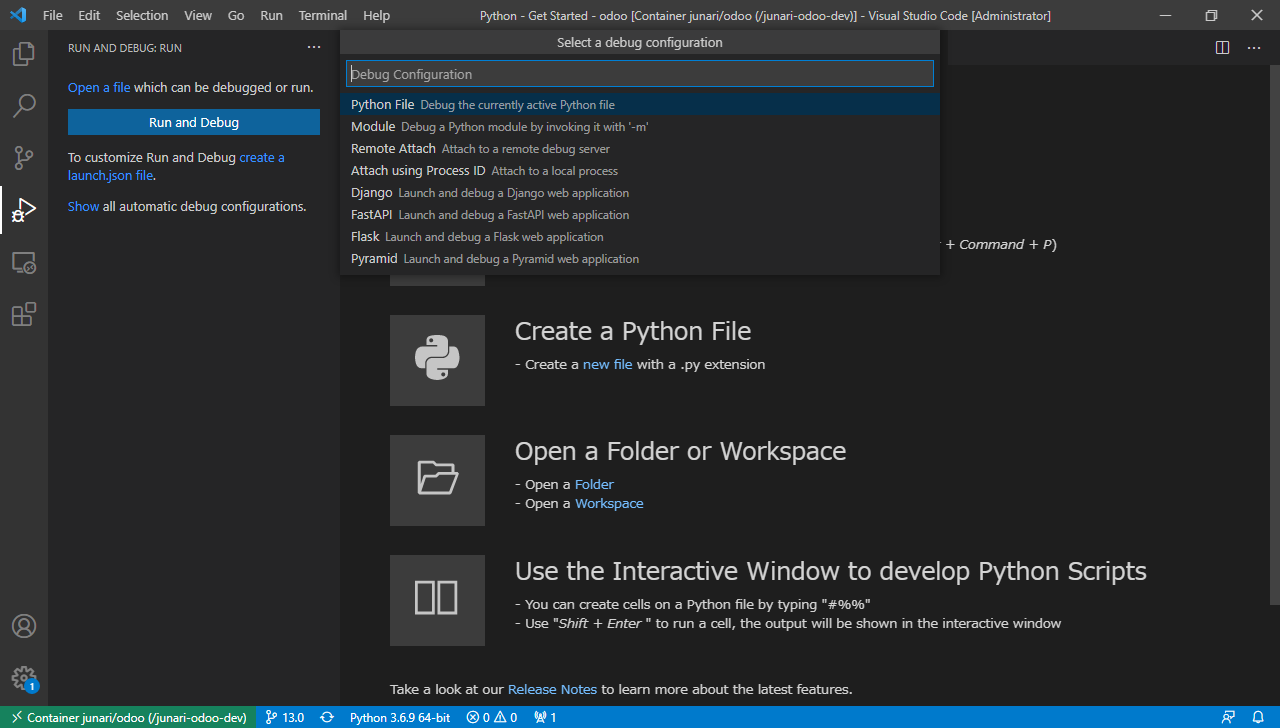Click the split editor icon
Image resolution: width=1280 pixels, height=728 pixels.
click(x=1222, y=47)
